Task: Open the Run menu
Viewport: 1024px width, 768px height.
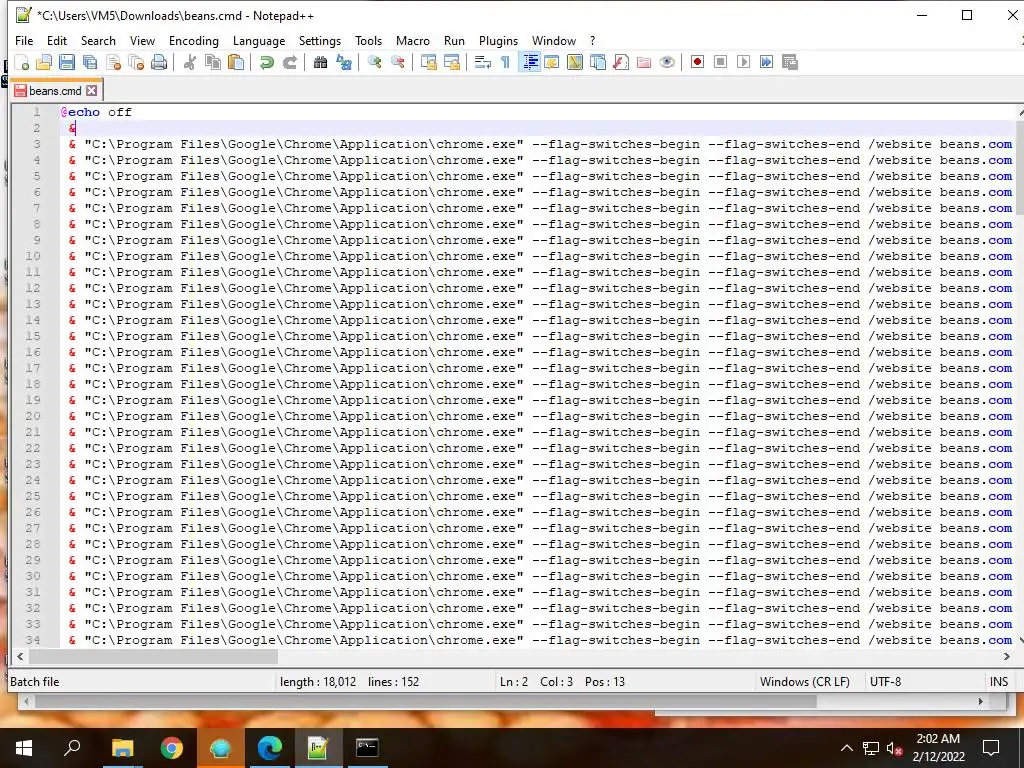Action: click(x=454, y=40)
